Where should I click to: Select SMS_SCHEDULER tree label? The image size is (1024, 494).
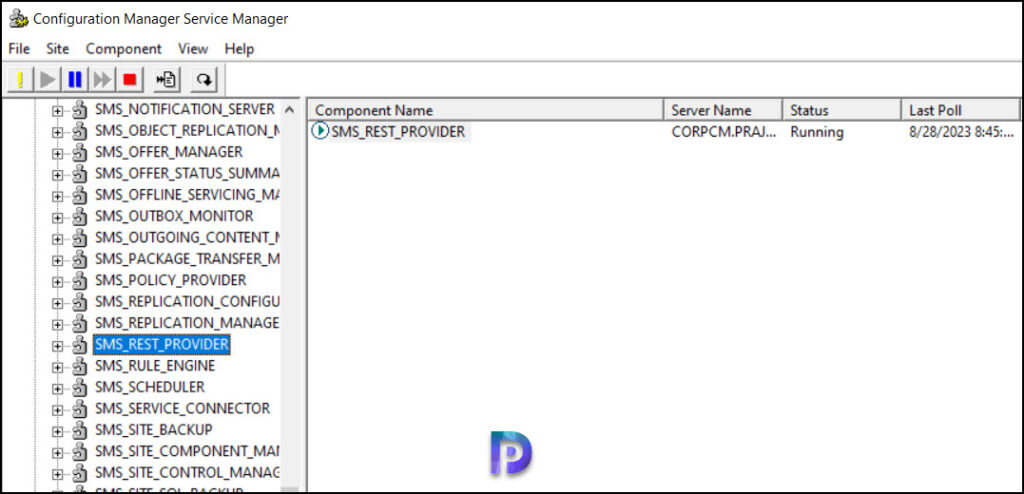(150, 387)
